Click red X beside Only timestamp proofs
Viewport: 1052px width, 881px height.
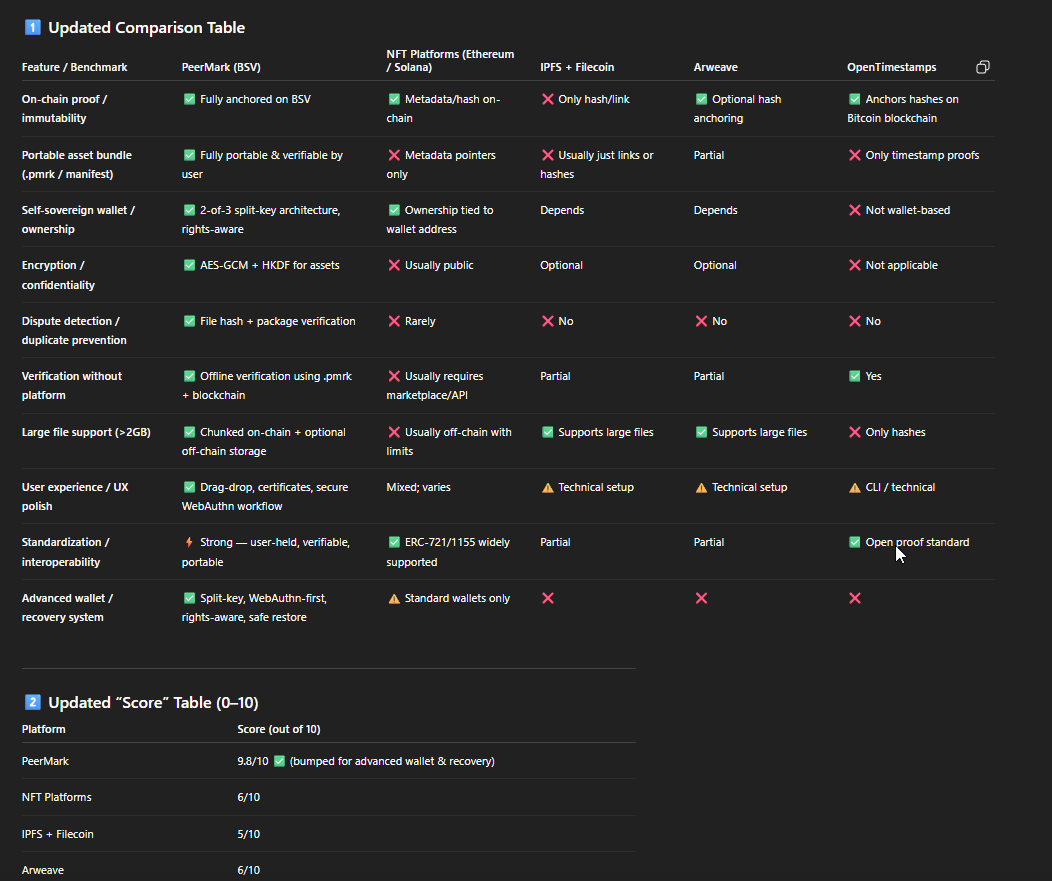855,156
